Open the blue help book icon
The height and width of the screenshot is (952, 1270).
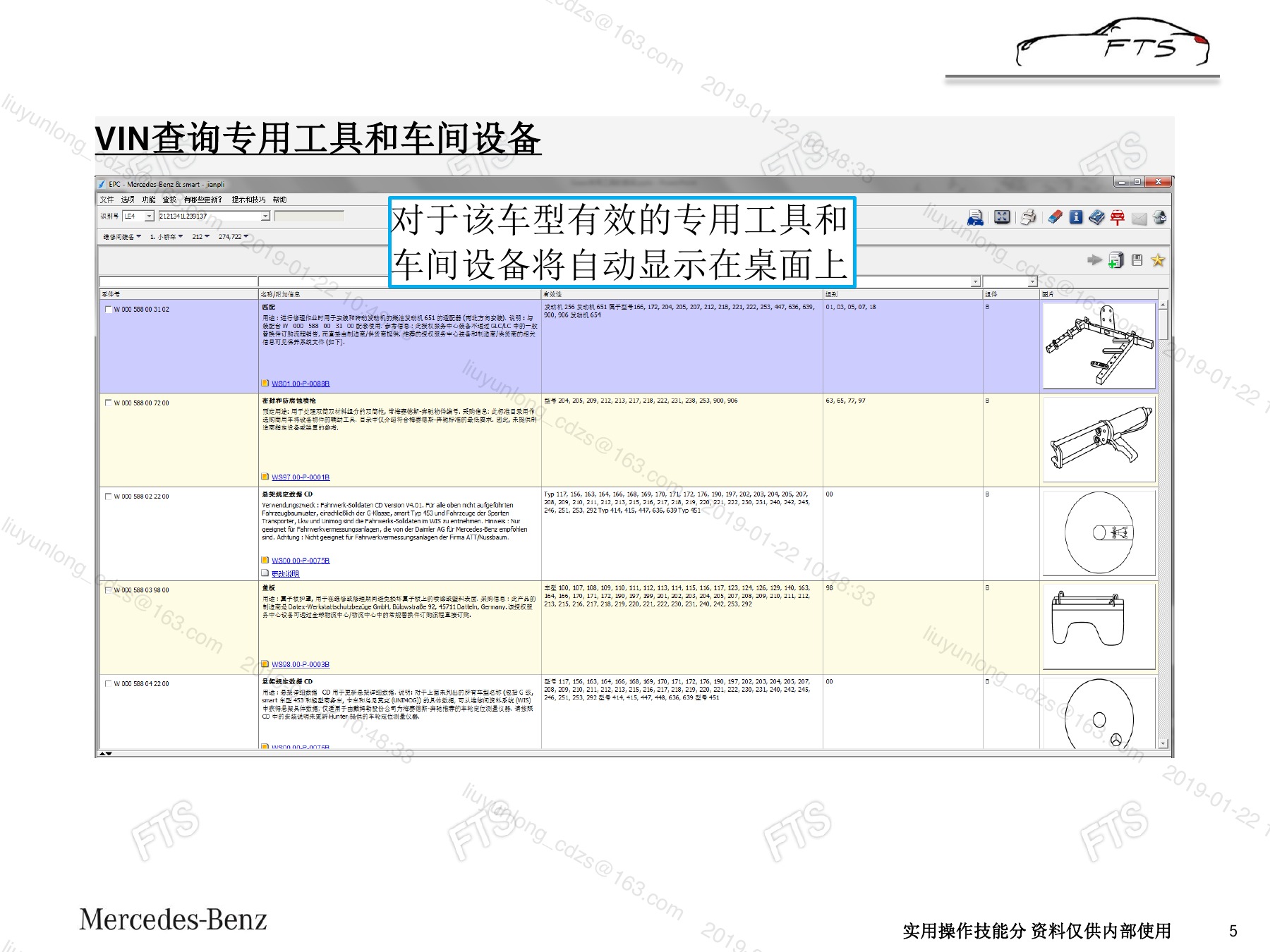pyautogui.click(x=1096, y=217)
